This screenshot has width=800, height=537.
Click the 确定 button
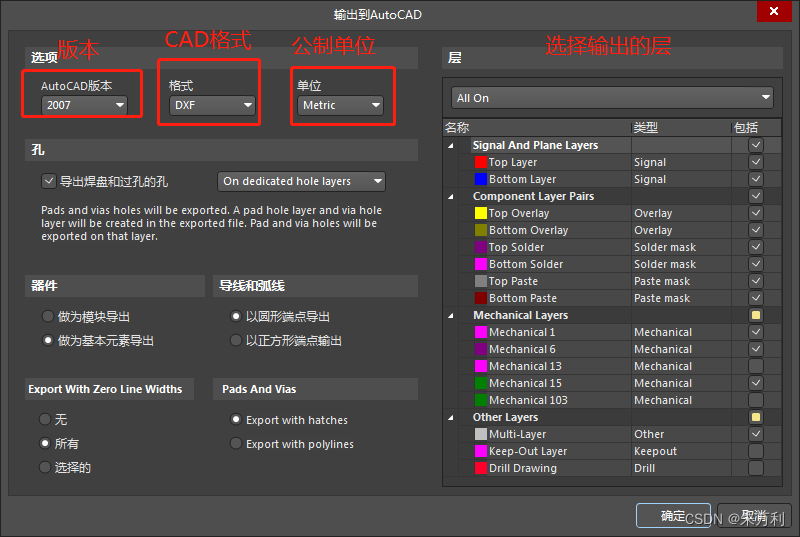(x=673, y=516)
